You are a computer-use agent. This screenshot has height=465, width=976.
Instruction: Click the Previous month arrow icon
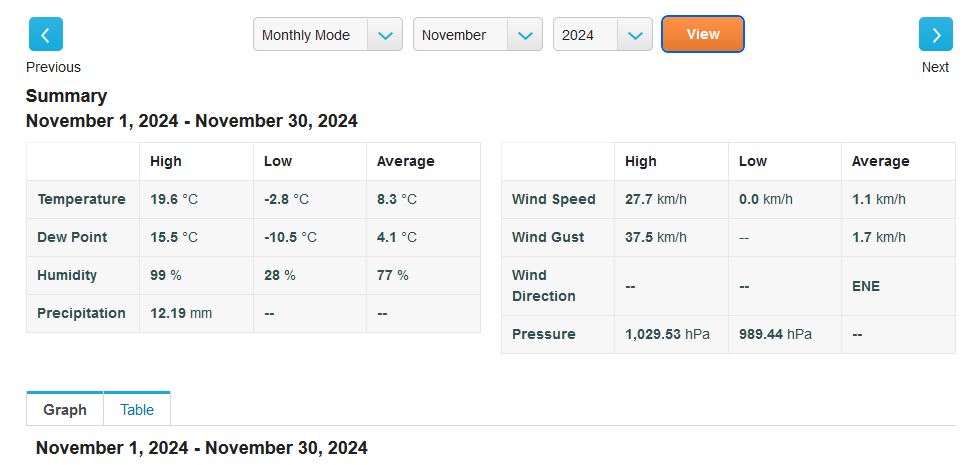coord(45,35)
